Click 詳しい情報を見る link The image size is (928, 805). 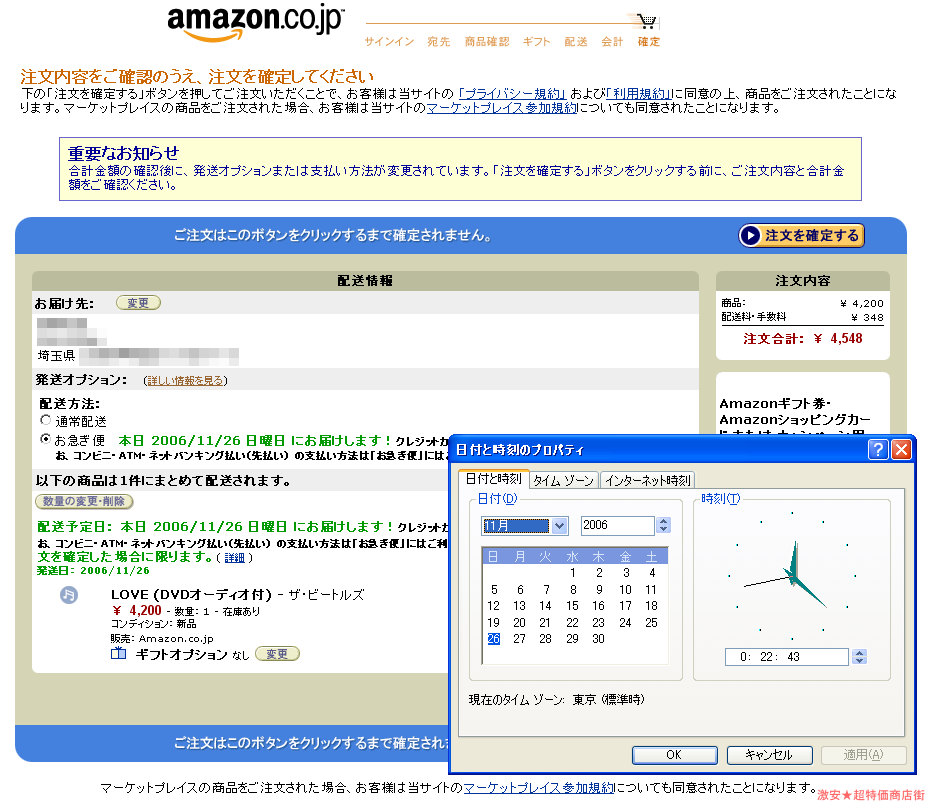[x=185, y=381]
